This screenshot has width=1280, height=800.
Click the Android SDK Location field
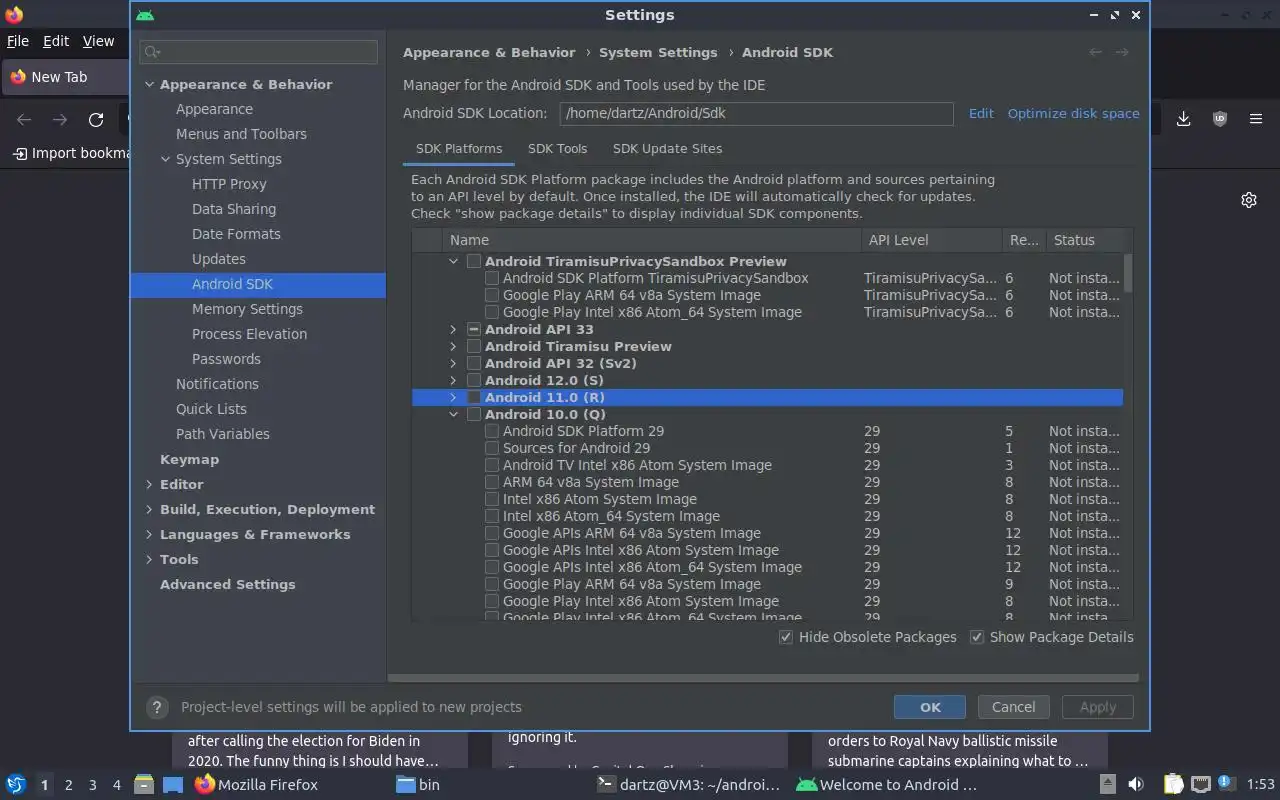[756, 114]
